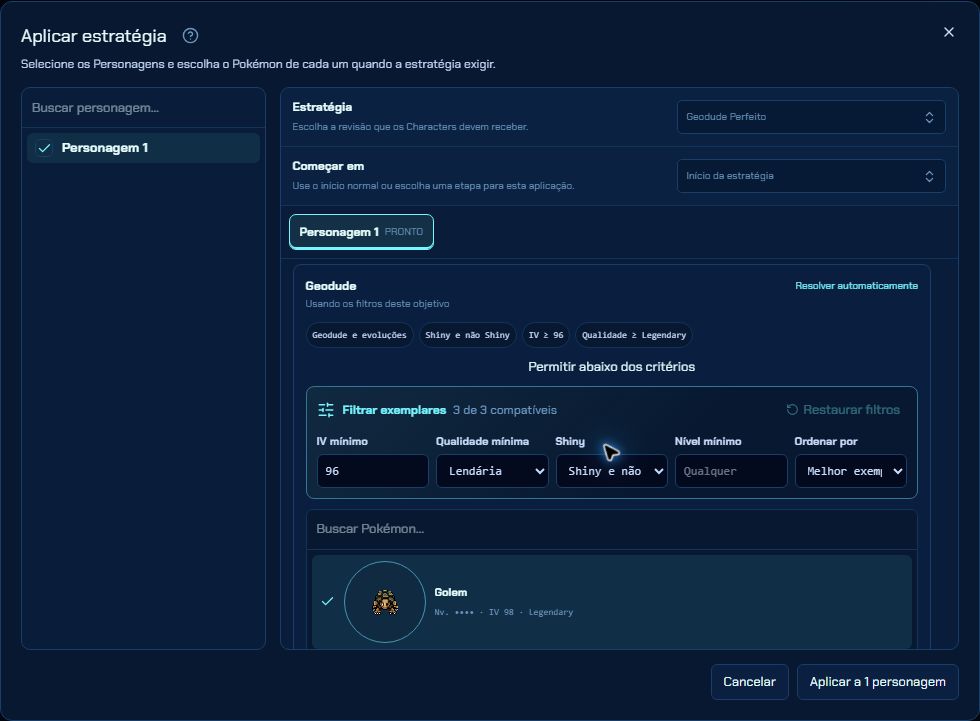Click the Golem sprite thumbnail
The image size is (980, 721).
point(385,602)
